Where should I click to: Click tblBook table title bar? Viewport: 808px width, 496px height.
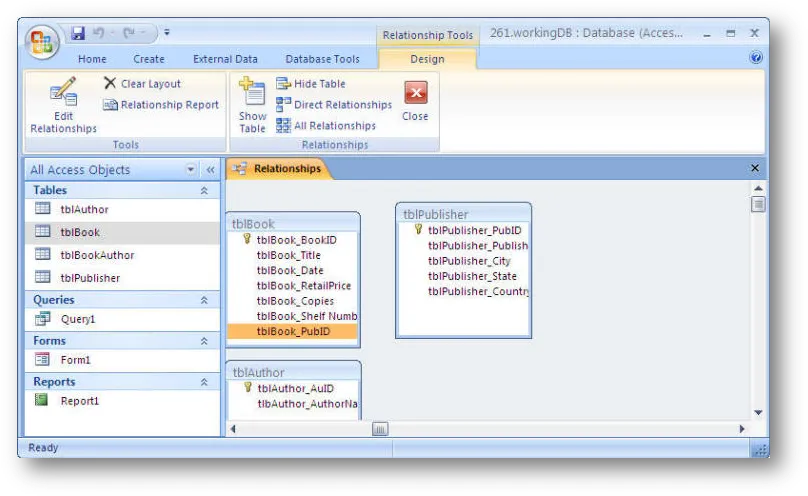point(293,224)
